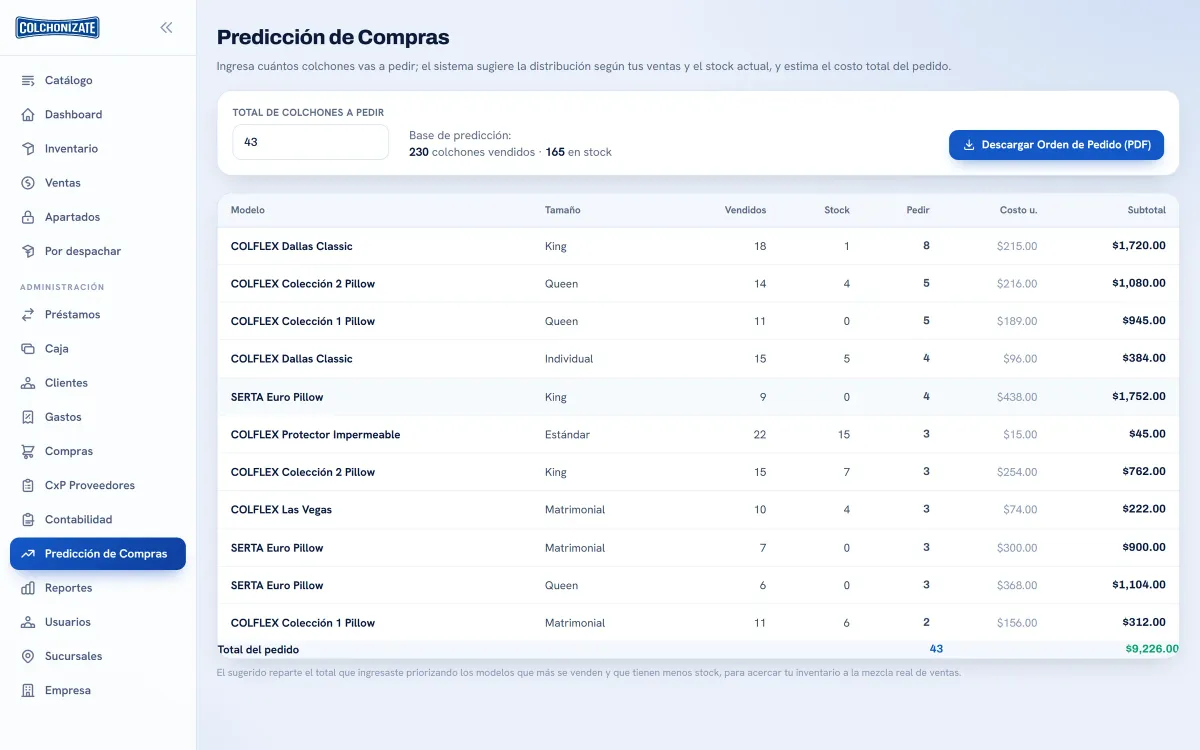Click the Caja icon
The height and width of the screenshot is (750, 1200).
pos(28,348)
